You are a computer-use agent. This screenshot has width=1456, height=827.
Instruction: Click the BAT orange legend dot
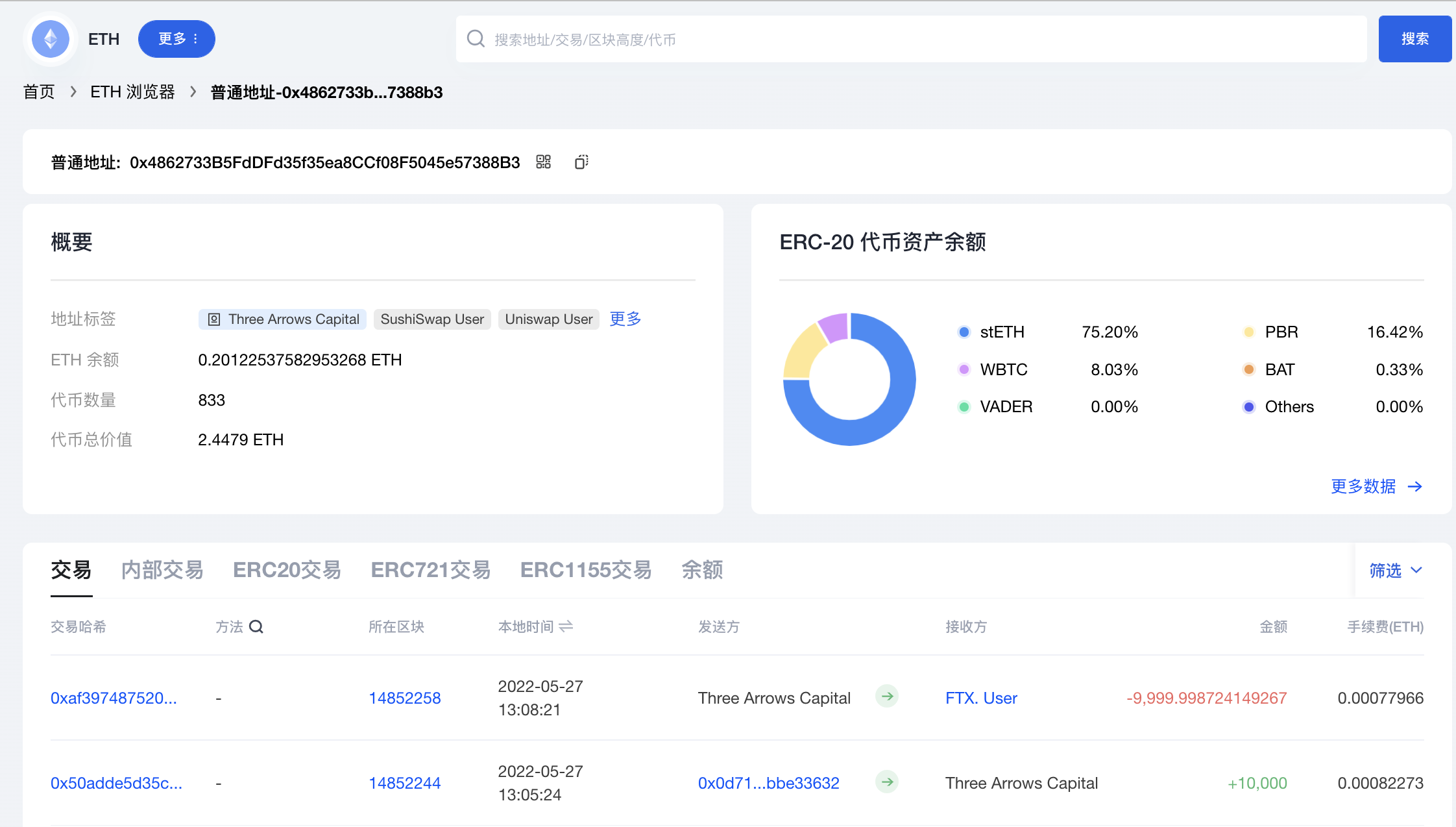pyautogui.click(x=1249, y=369)
